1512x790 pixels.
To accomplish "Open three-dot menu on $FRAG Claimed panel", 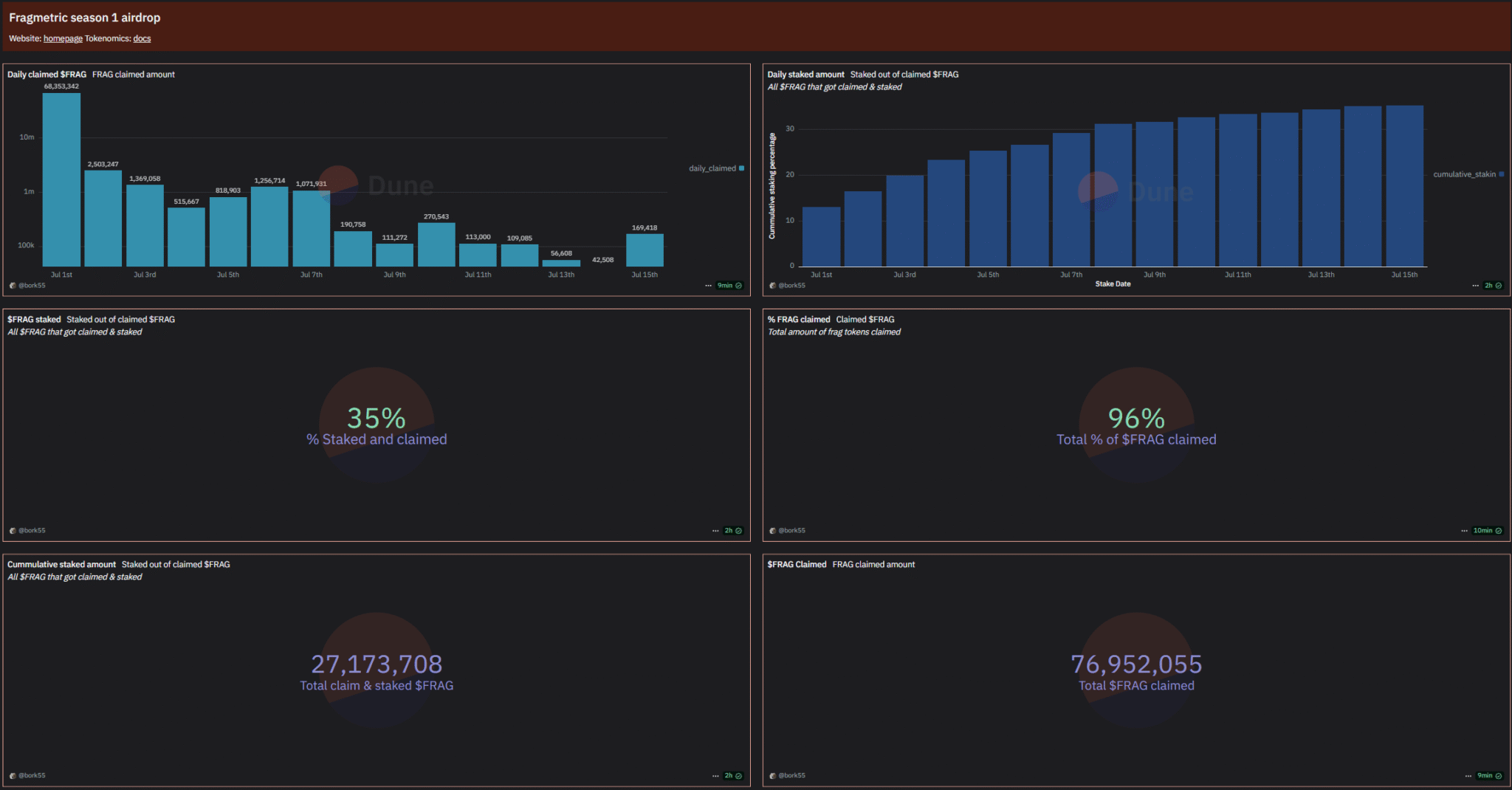I will tap(1468, 776).
